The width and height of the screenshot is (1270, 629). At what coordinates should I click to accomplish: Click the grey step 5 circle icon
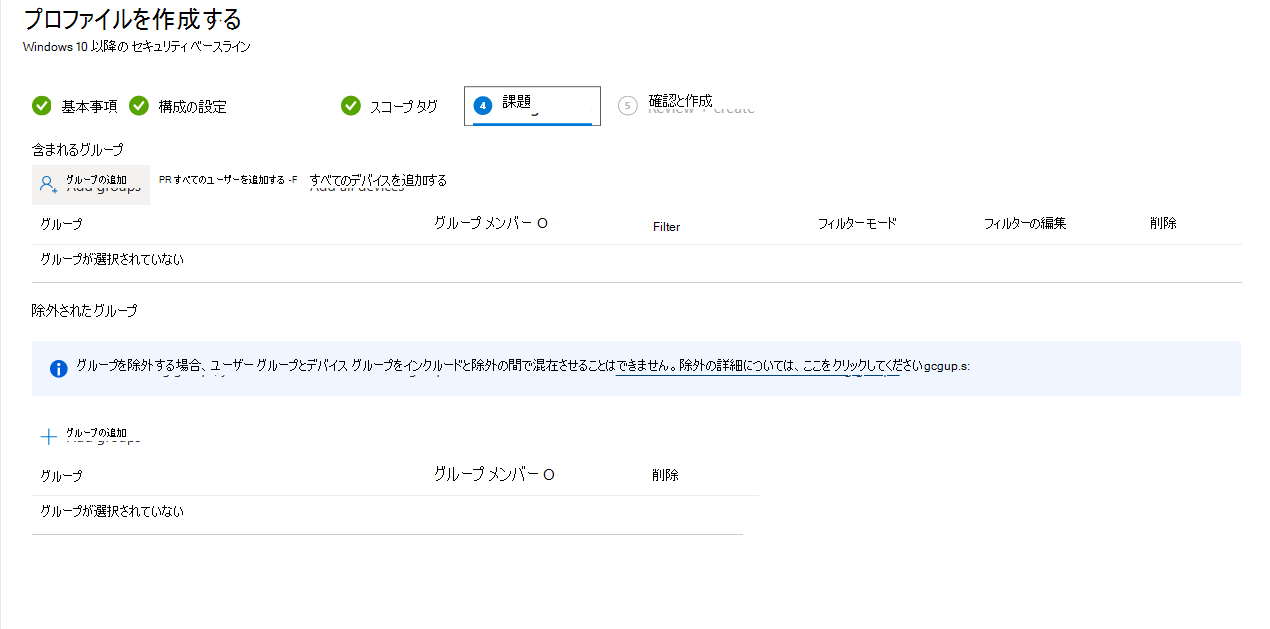click(x=627, y=105)
